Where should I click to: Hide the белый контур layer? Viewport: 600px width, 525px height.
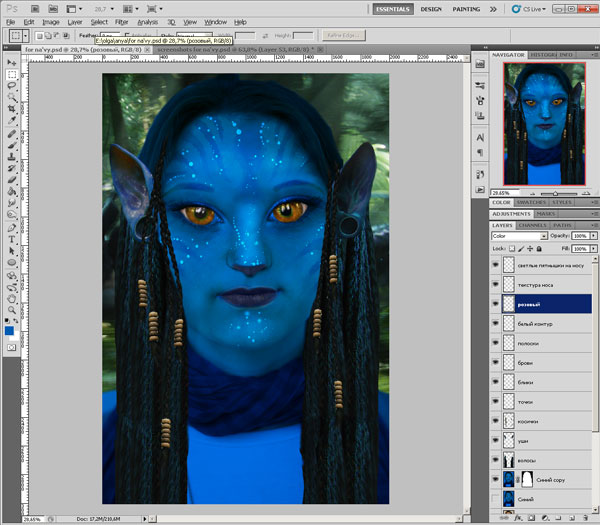tap(495, 323)
